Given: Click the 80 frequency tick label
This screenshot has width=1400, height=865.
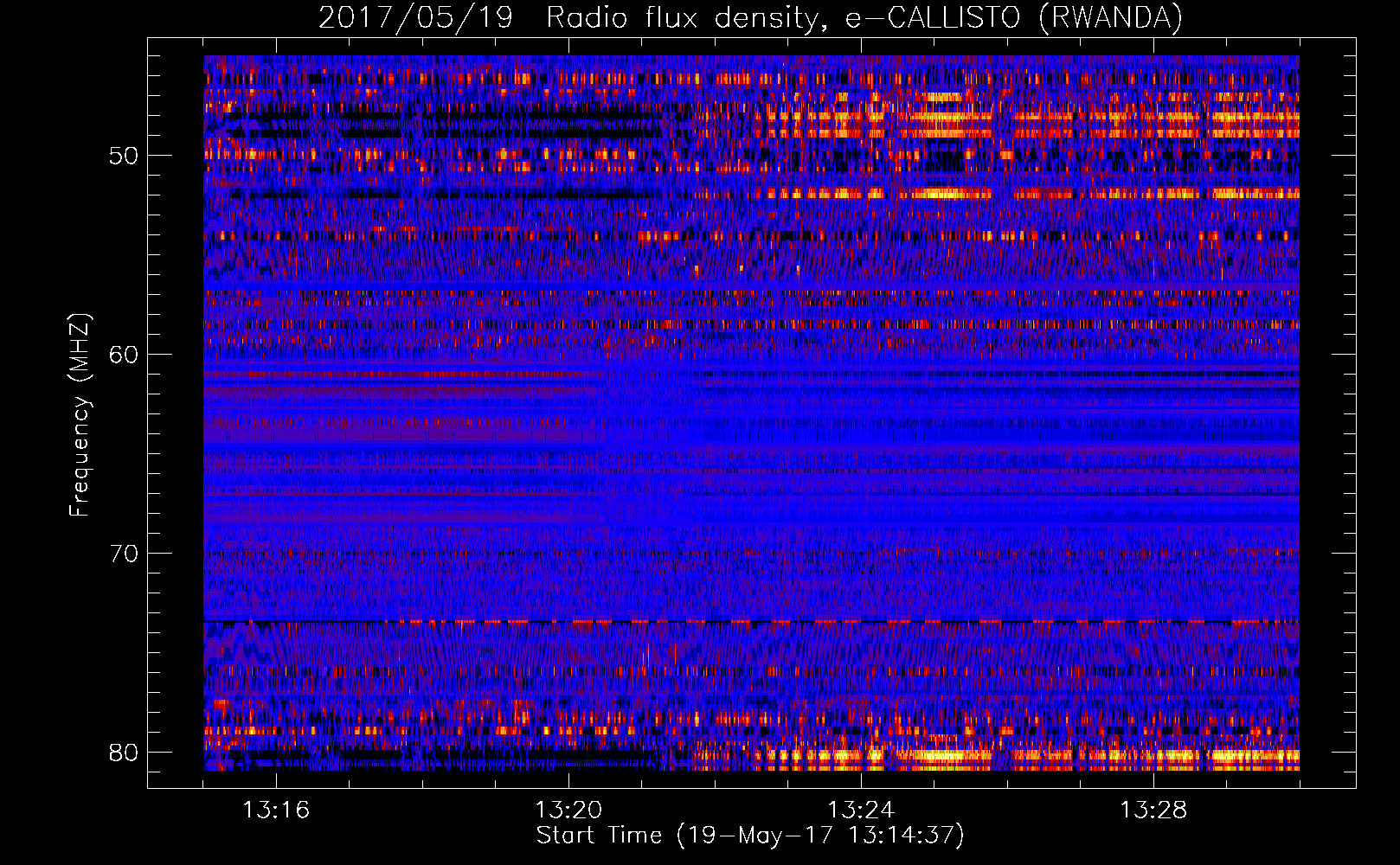Looking at the screenshot, I should click(x=124, y=753).
